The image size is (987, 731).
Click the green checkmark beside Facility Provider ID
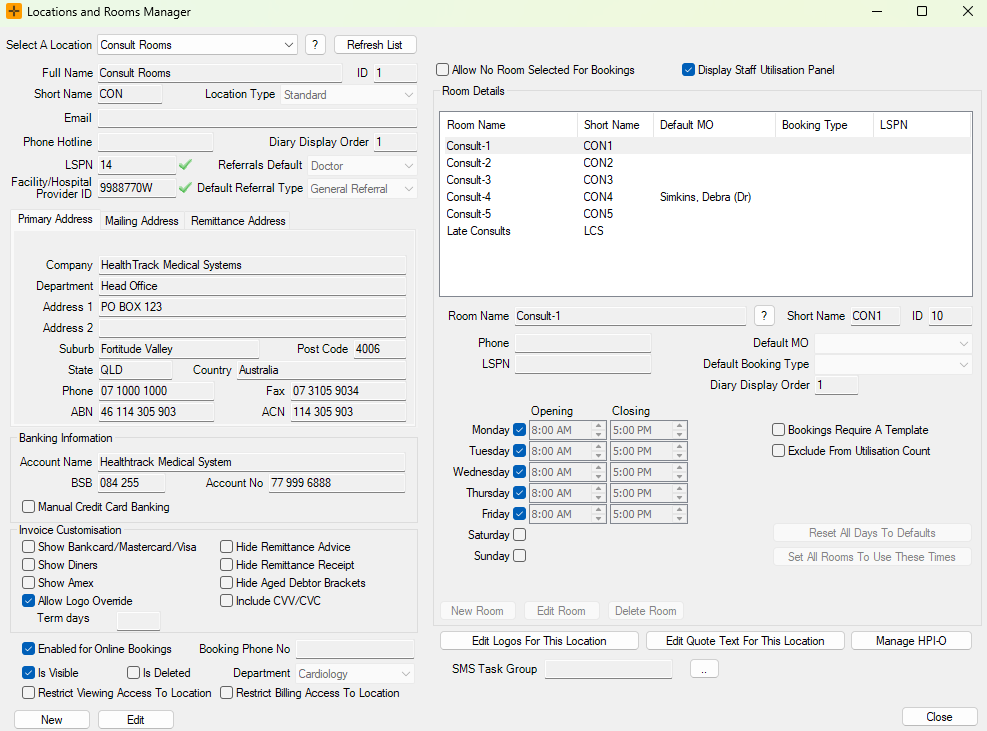pos(185,187)
